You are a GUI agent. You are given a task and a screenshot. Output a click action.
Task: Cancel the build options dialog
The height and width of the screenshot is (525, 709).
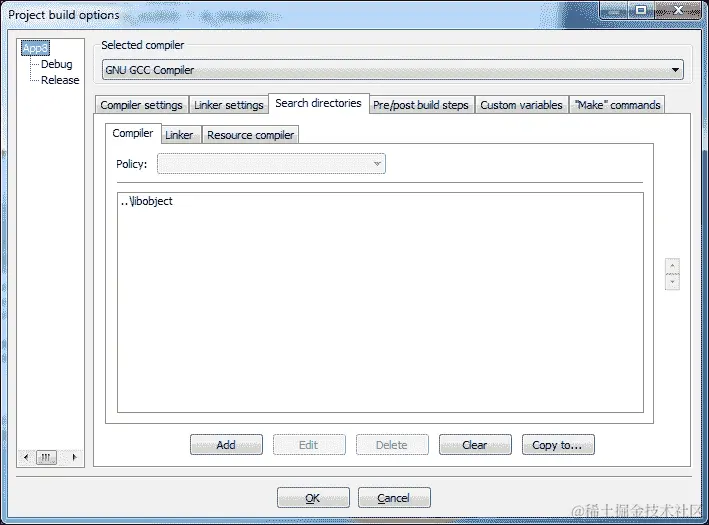(x=394, y=498)
